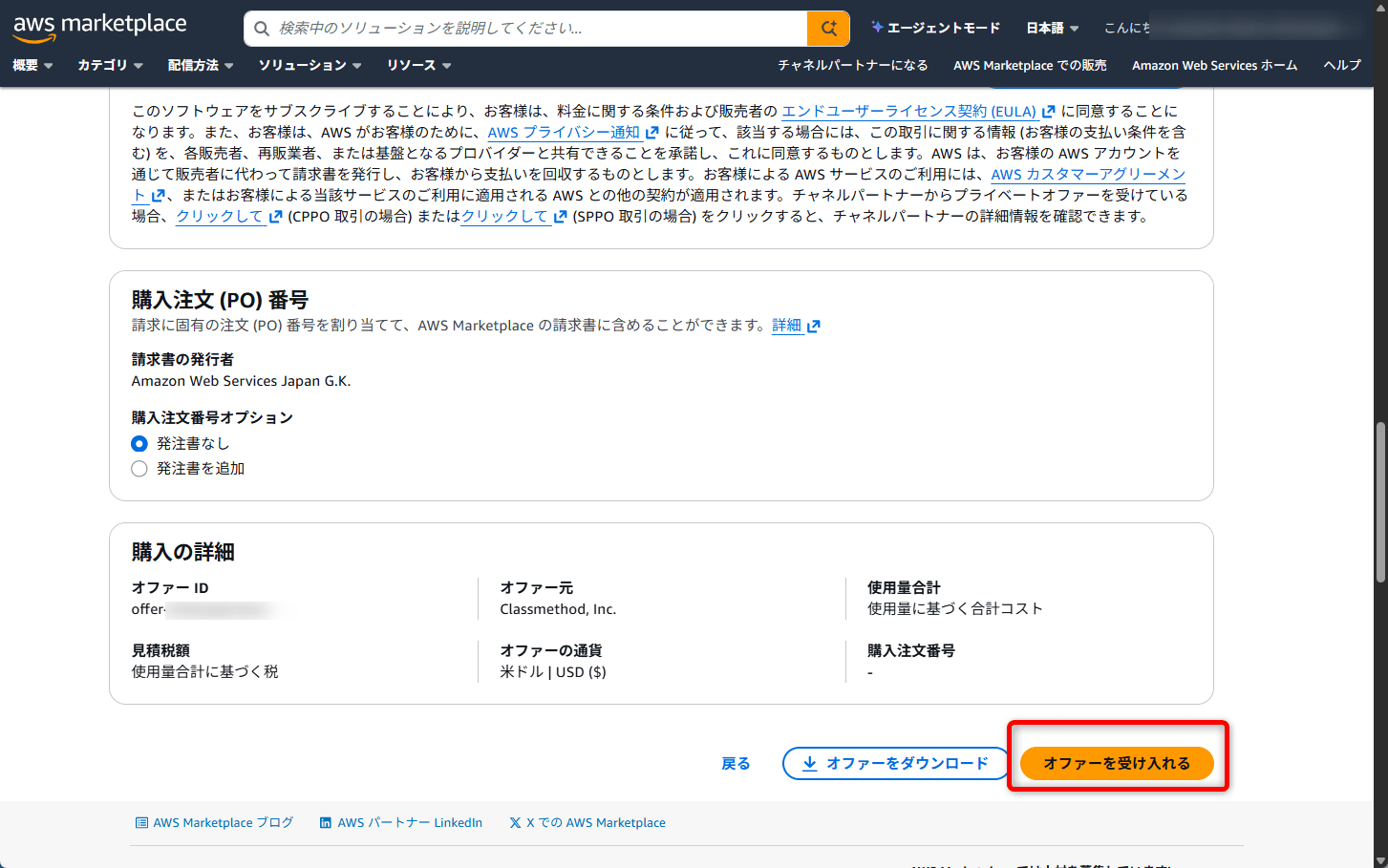This screenshot has width=1388, height=868.
Task: Click the AWS Marketplace logo
Action: click(99, 27)
